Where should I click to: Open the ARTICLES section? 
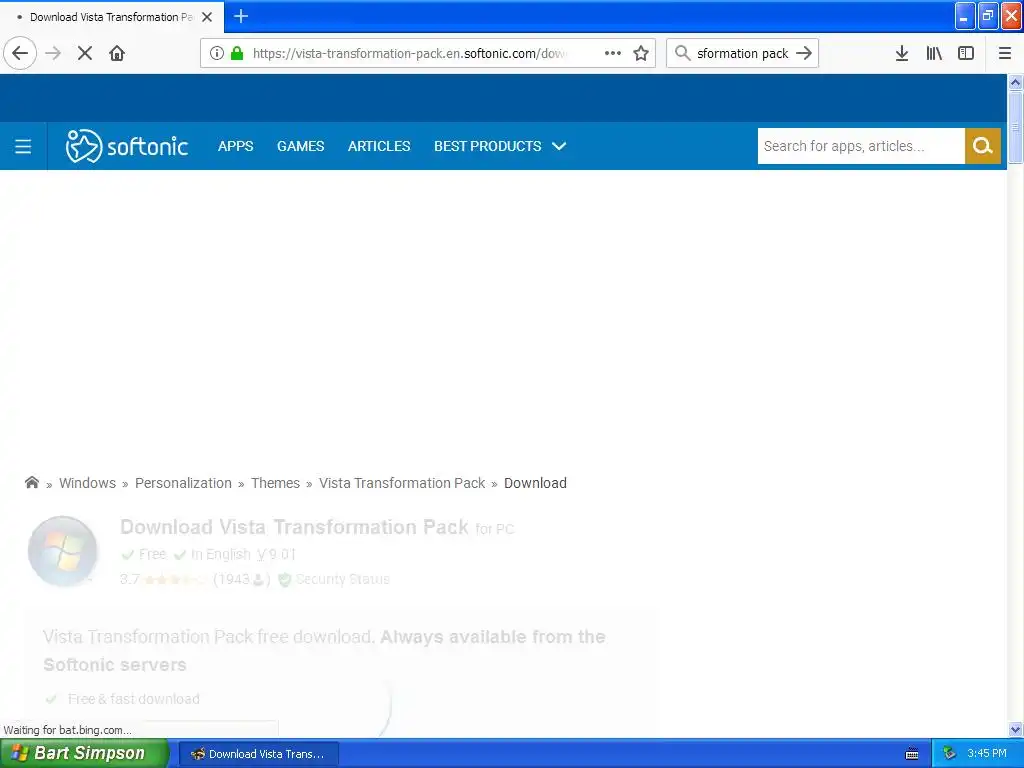coord(379,146)
